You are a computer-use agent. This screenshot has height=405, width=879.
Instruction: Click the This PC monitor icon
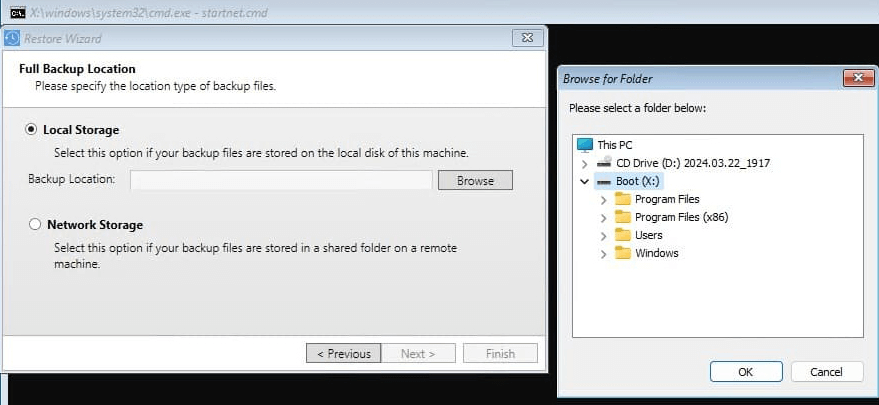click(585, 145)
